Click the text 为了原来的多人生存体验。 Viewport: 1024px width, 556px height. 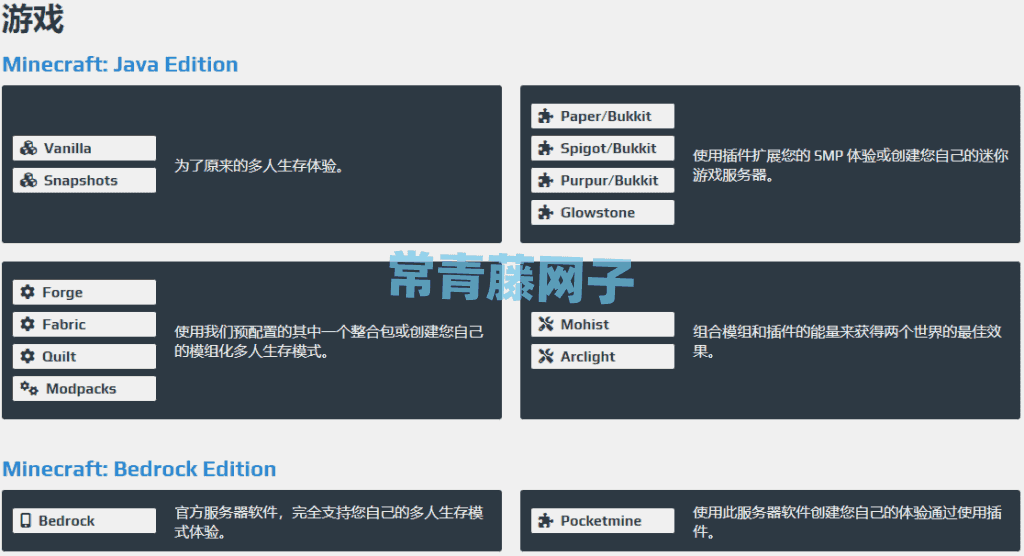[259, 166]
